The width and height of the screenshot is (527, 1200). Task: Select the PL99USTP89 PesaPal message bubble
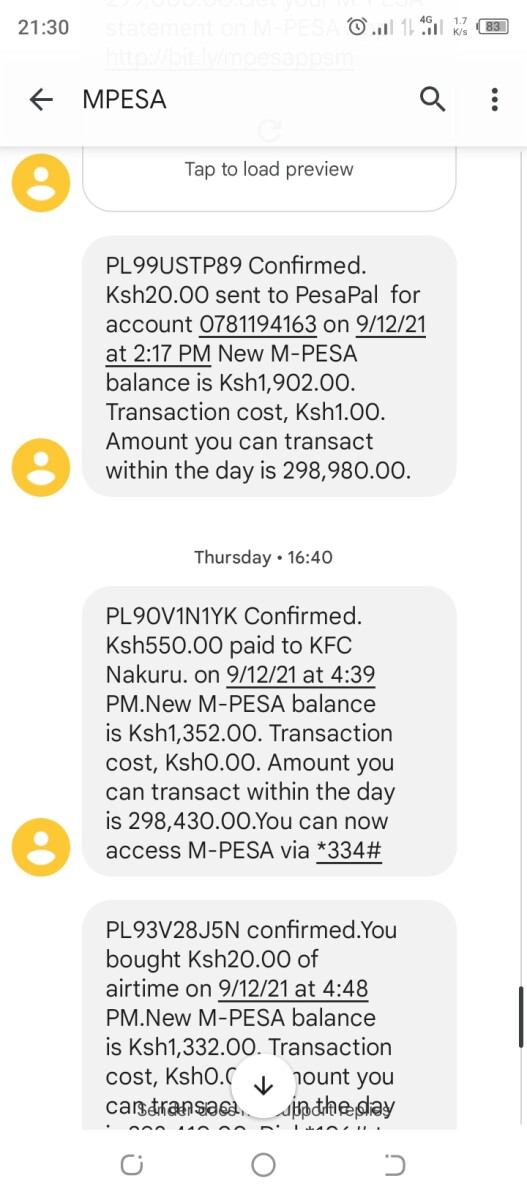(269, 367)
